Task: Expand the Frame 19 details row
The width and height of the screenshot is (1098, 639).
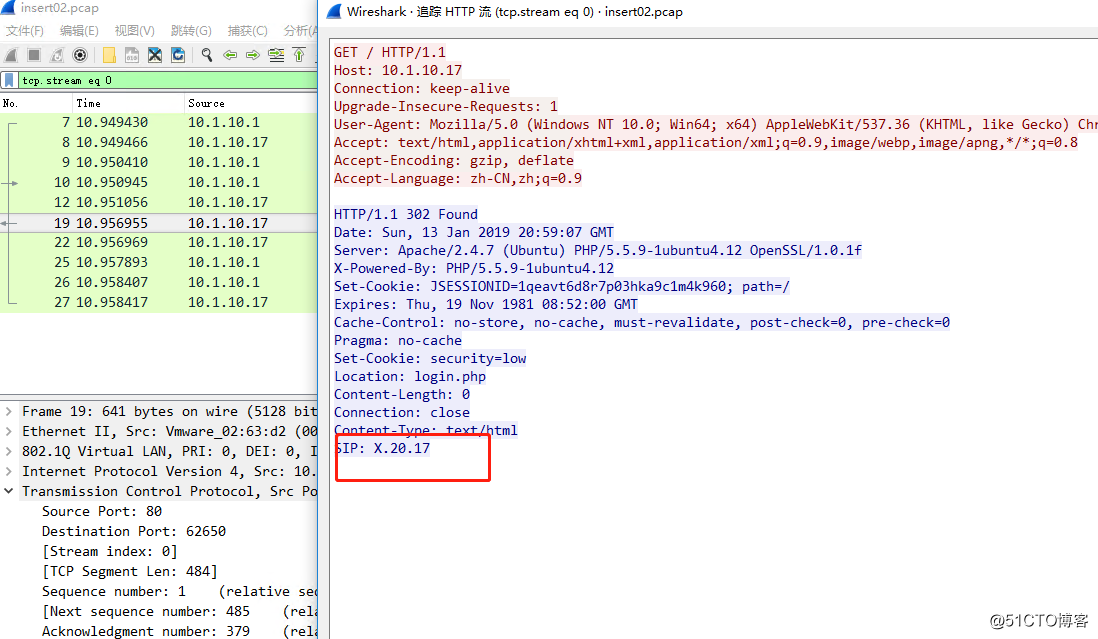Action: [x=8, y=412]
